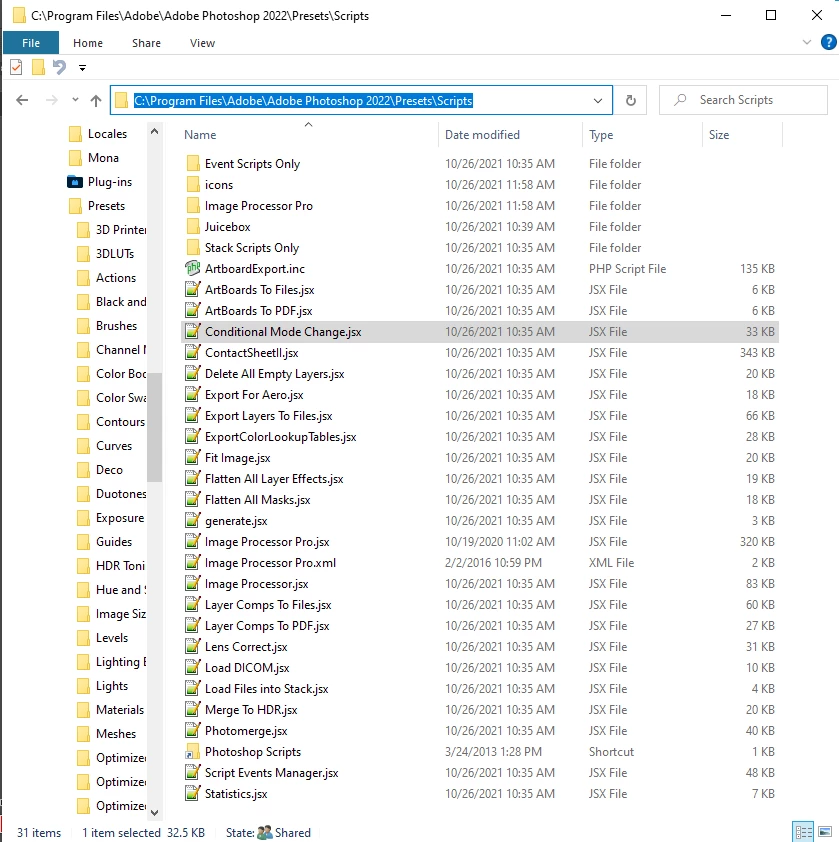Select the ContactSheetII.jsx file icon
The height and width of the screenshot is (842, 839).
[193, 352]
